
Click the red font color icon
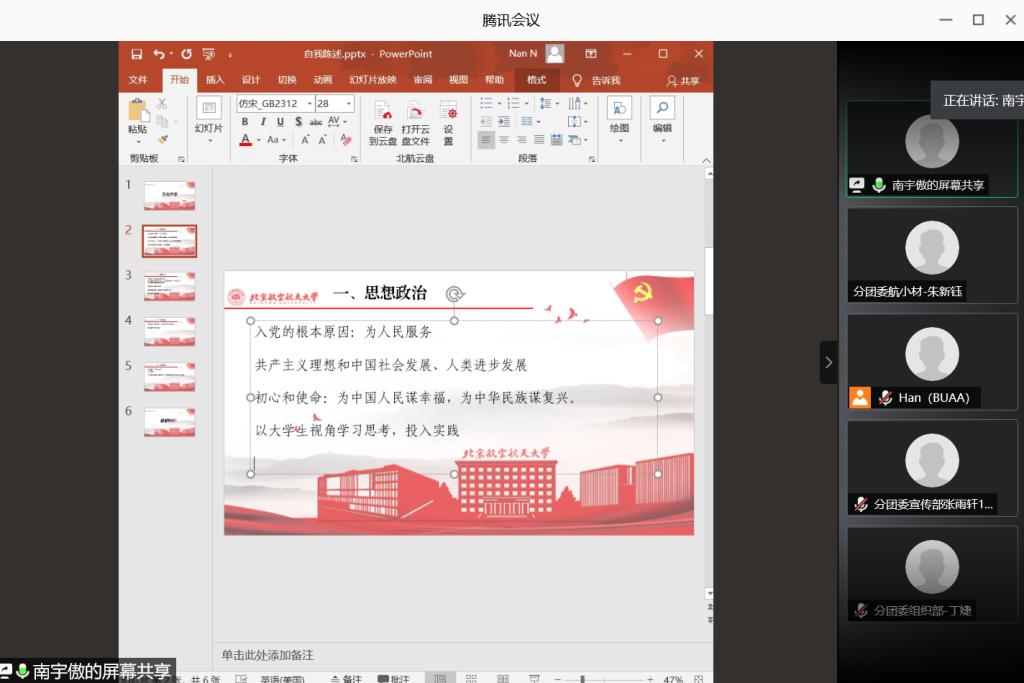[x=245, y=140]
